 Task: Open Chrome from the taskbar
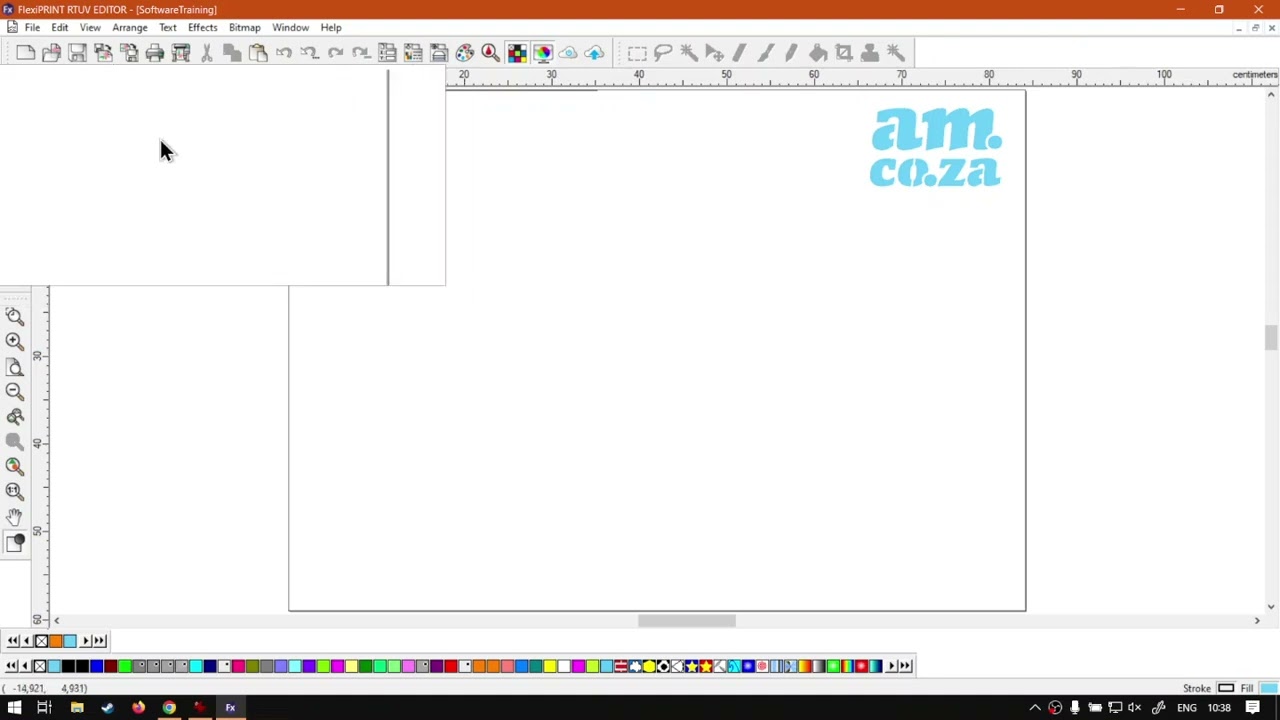(169, 708)
